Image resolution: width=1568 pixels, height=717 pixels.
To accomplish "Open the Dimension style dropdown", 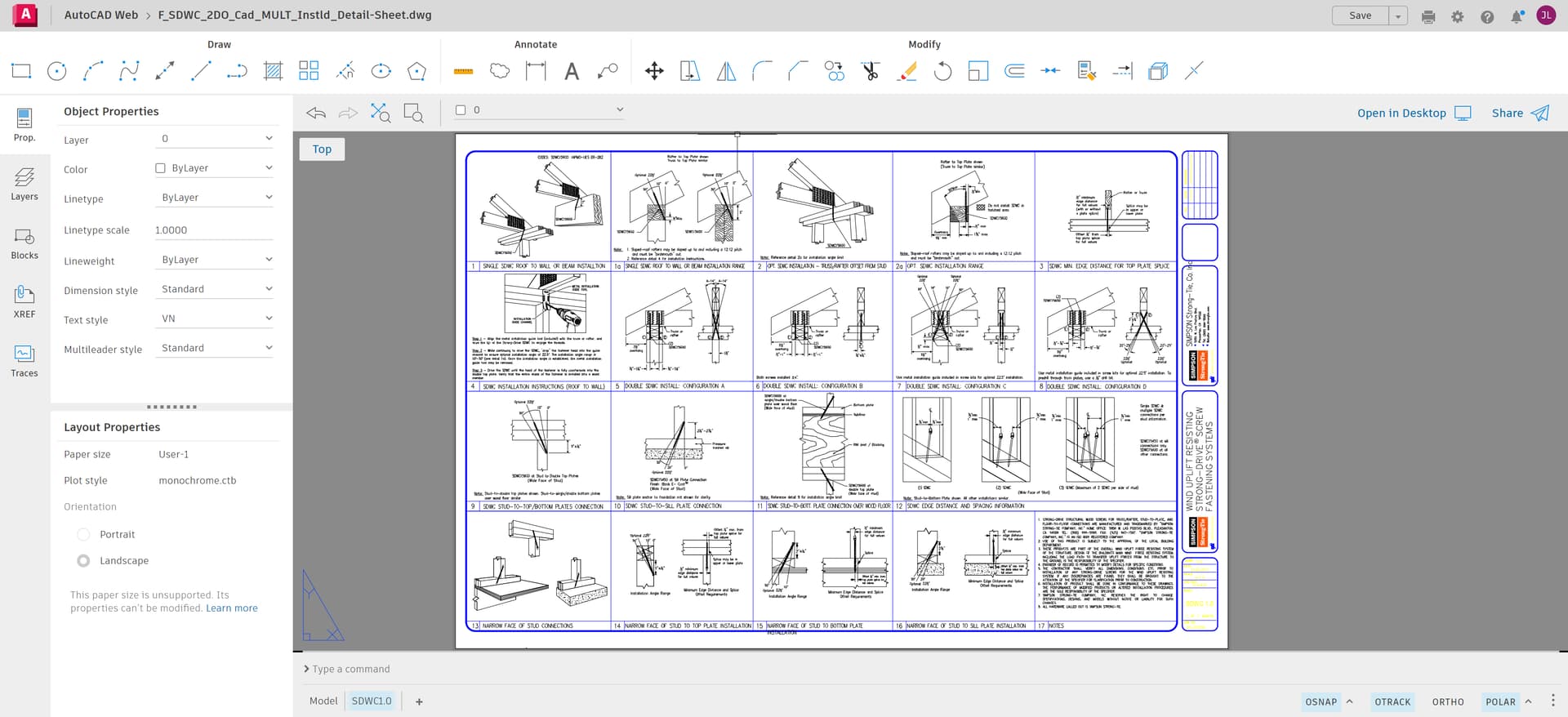I will coord(216,289).
